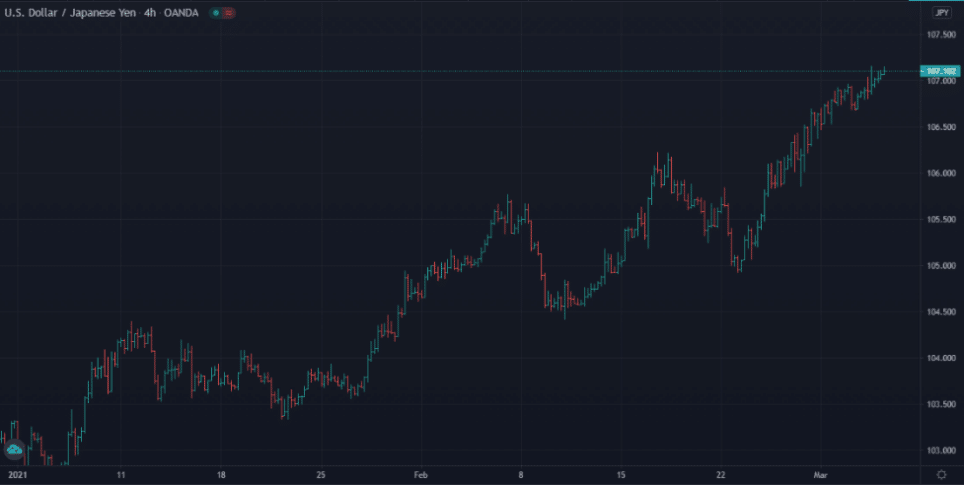
Task: Click the 107.500 price axis label
Action: (939, 35)
